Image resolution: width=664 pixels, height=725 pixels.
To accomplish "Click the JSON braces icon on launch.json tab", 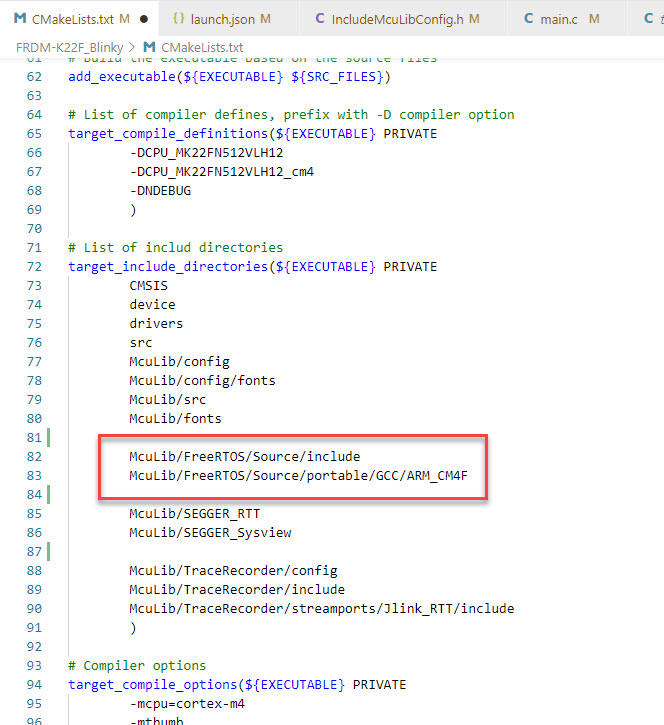I will 178,19.
